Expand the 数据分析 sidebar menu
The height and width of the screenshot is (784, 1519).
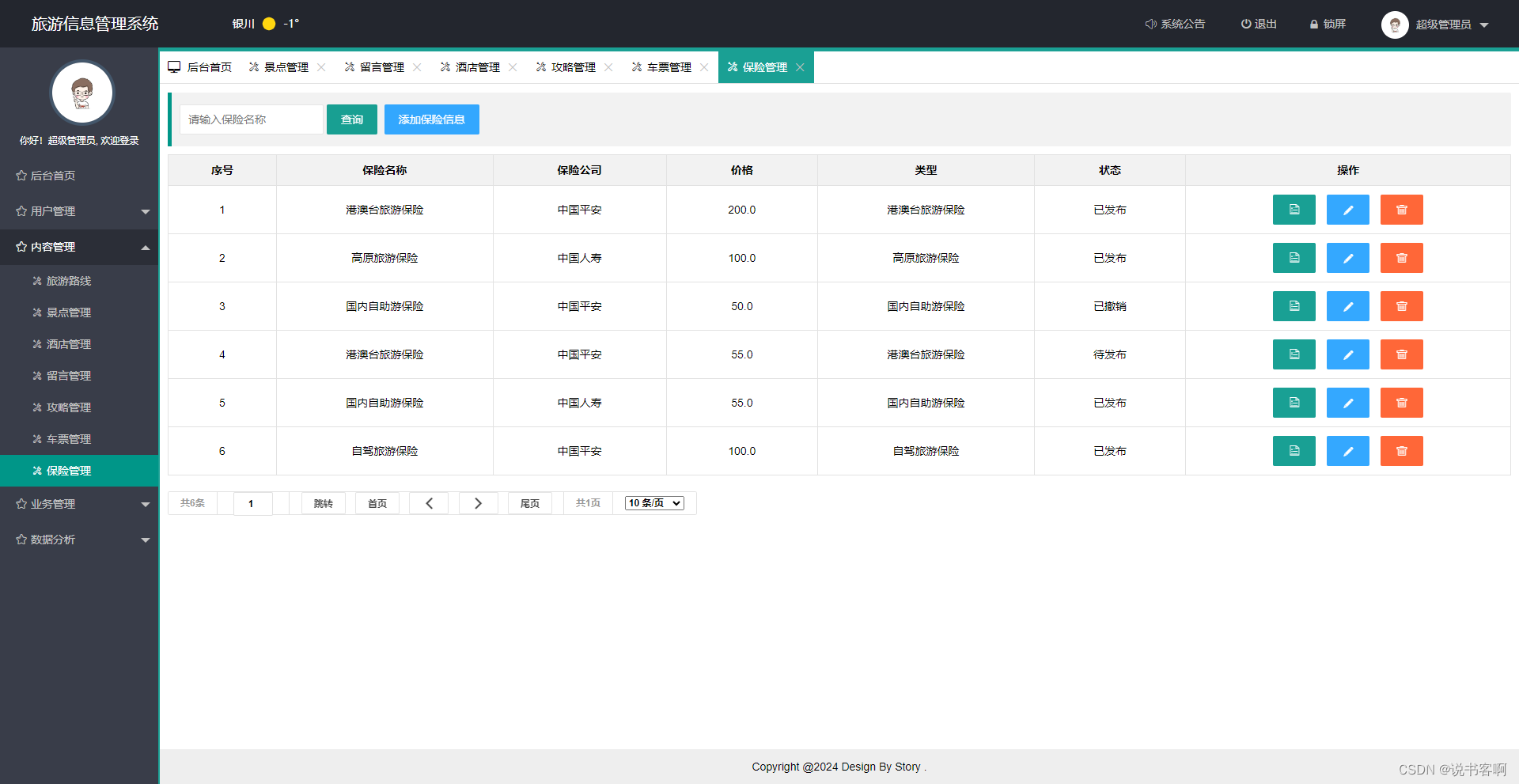[79, 540]
